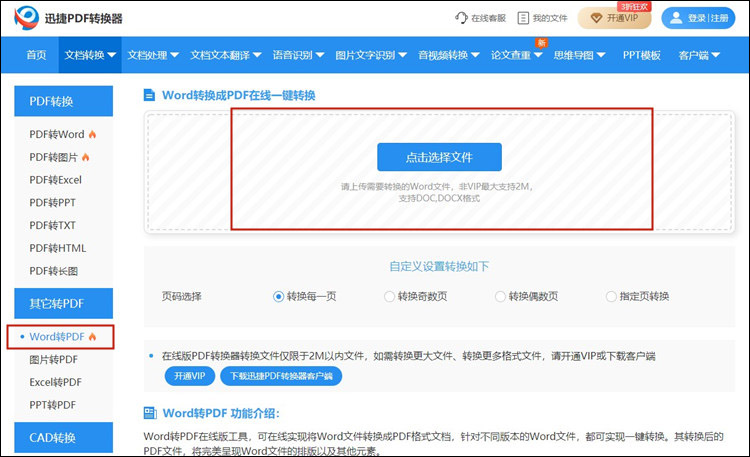The width and height of the screenshot is (750, 457).
Task: Open PDF转PPT in sidebar
Action: click(x=53, y=202)
